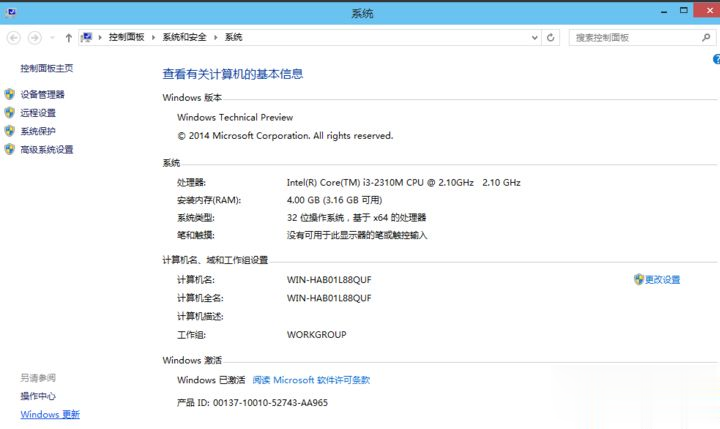Open 阅读 Microsoft 软件许可条款 link
The width and height of the screenshot is (720, 429).
coord(311,380)
